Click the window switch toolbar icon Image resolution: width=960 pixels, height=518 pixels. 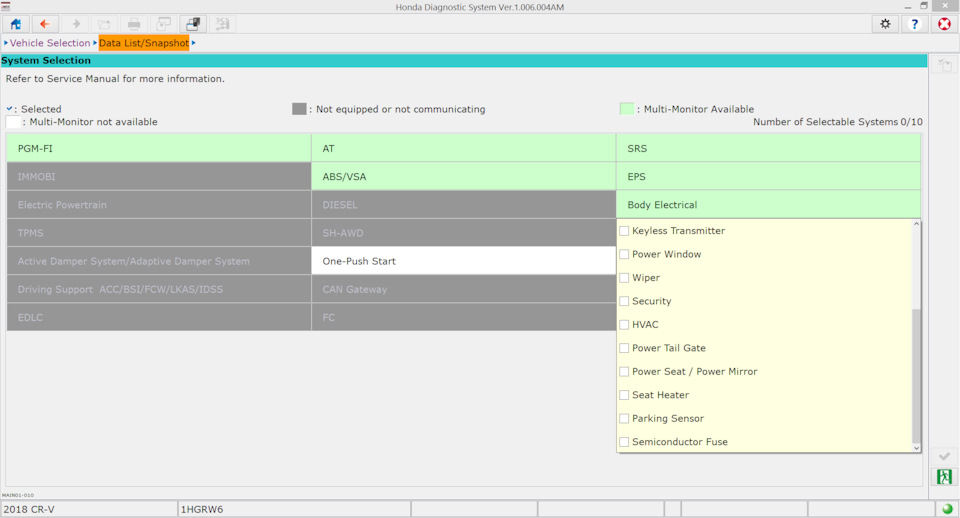[x=193, y=24]
